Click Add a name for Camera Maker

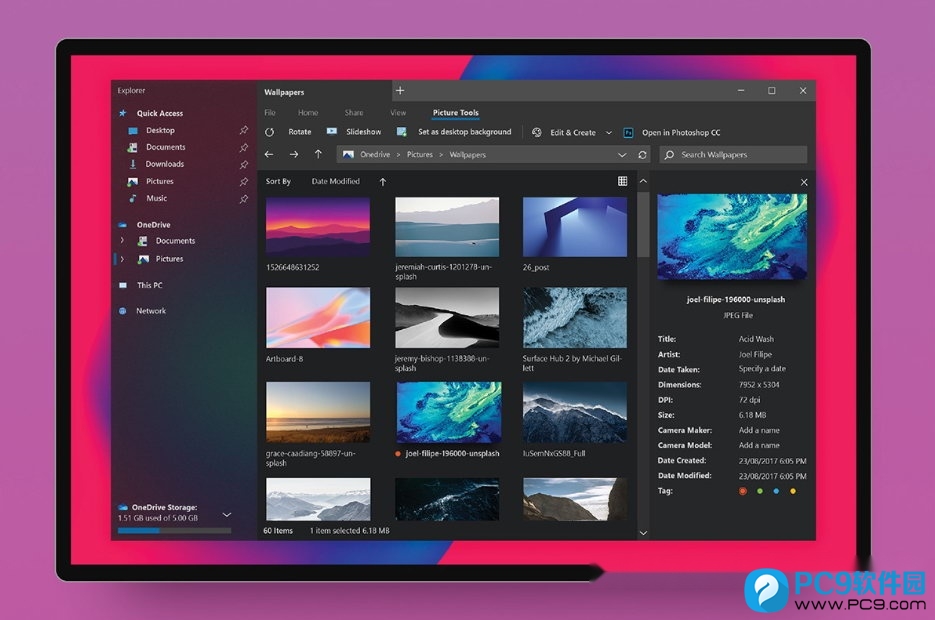759,430
